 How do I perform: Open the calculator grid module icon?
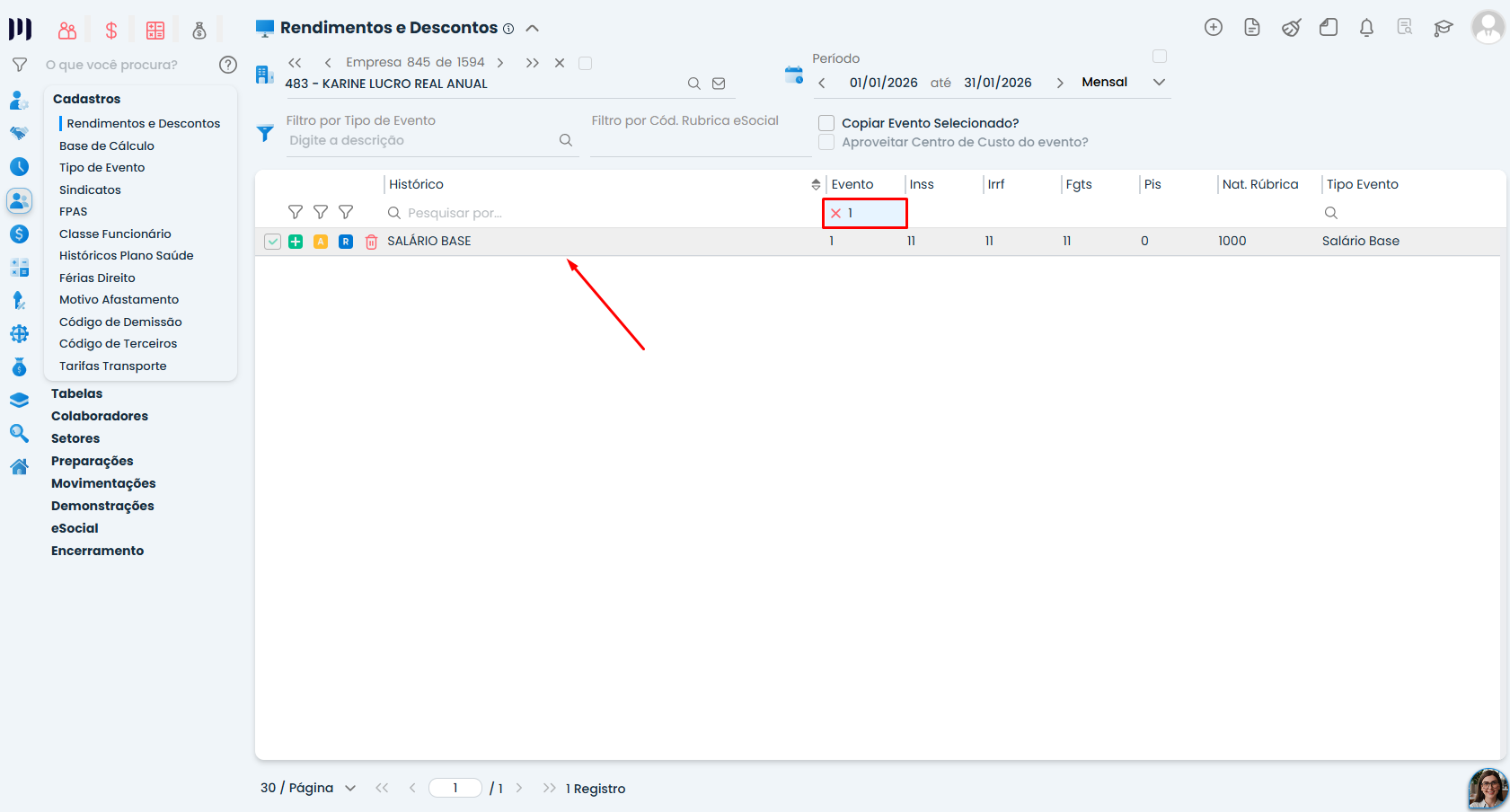coord(155,31)
